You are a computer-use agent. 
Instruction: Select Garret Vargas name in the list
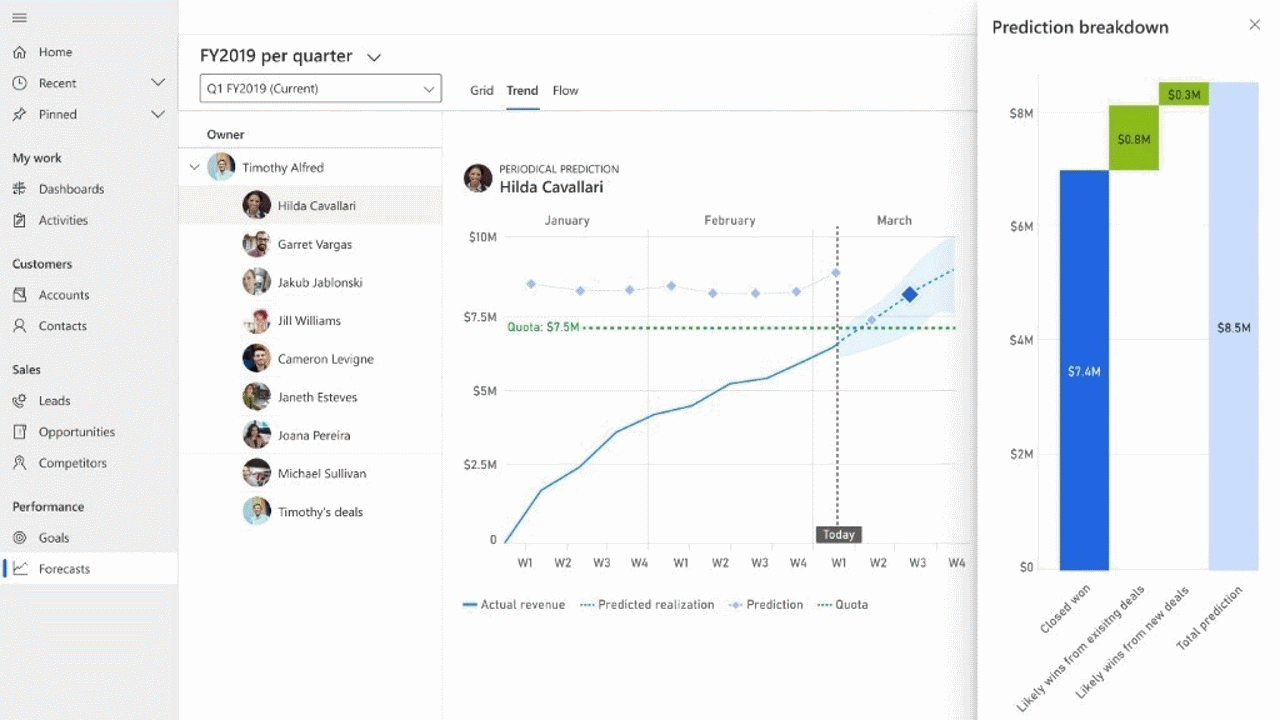tap(315, 244)
